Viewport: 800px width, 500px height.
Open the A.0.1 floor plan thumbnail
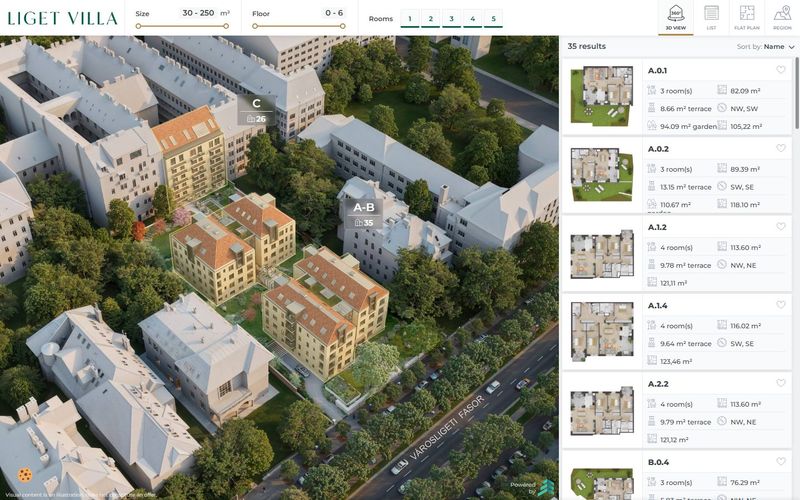pos(602,96)
